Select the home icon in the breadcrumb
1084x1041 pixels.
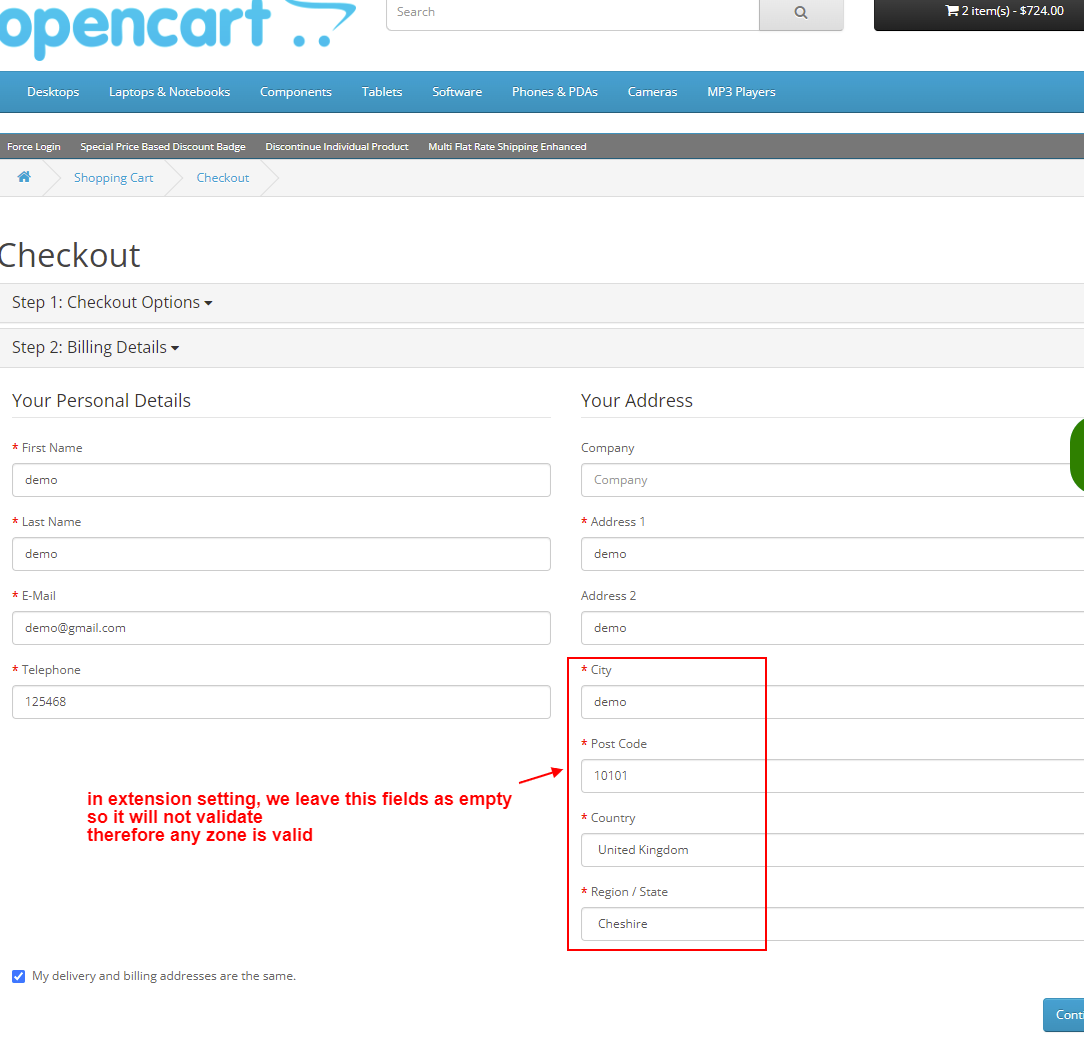click(x=24, y=177)
